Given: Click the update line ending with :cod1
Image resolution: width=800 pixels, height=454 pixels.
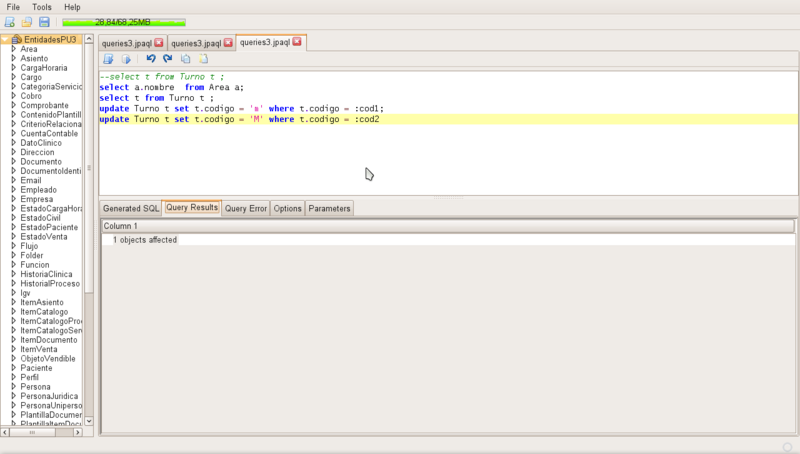Looking at the screenshot, I should (x=241, y=109).
